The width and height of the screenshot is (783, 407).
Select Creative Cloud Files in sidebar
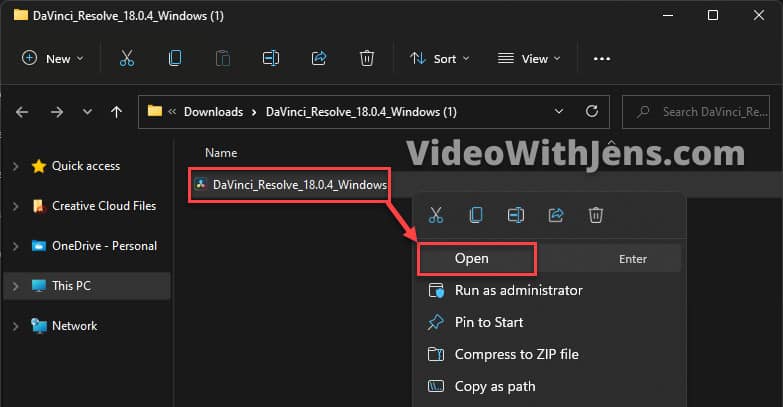click(x=104, y=206)
